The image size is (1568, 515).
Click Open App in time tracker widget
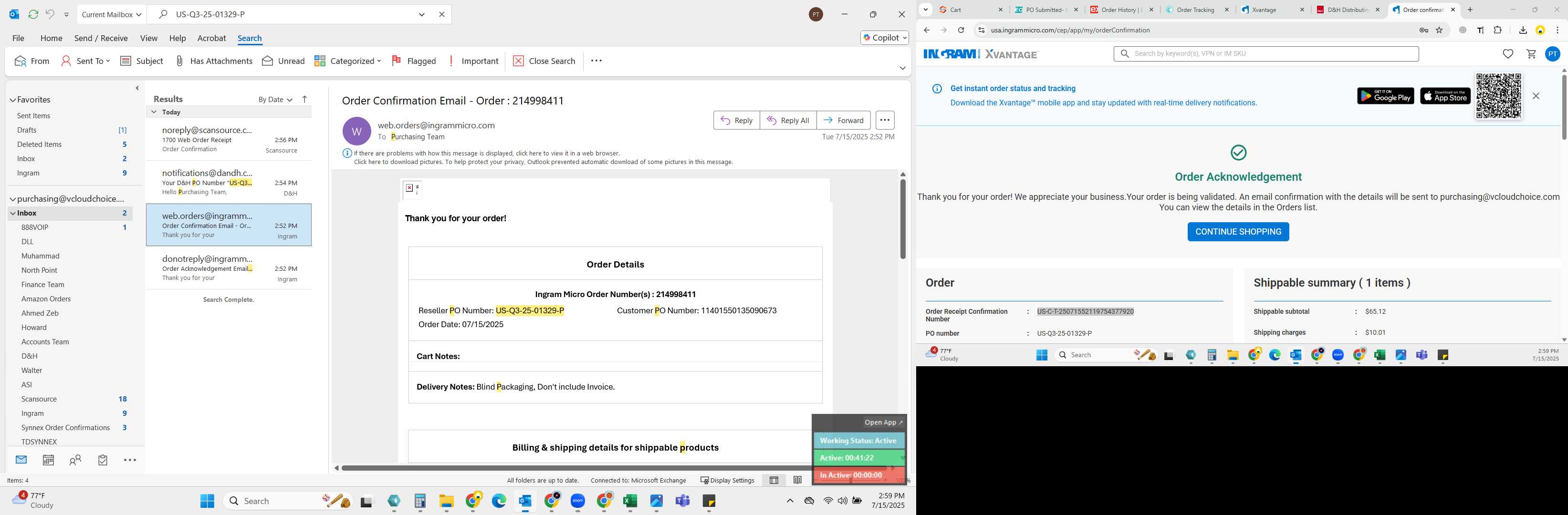pos(884,422)
